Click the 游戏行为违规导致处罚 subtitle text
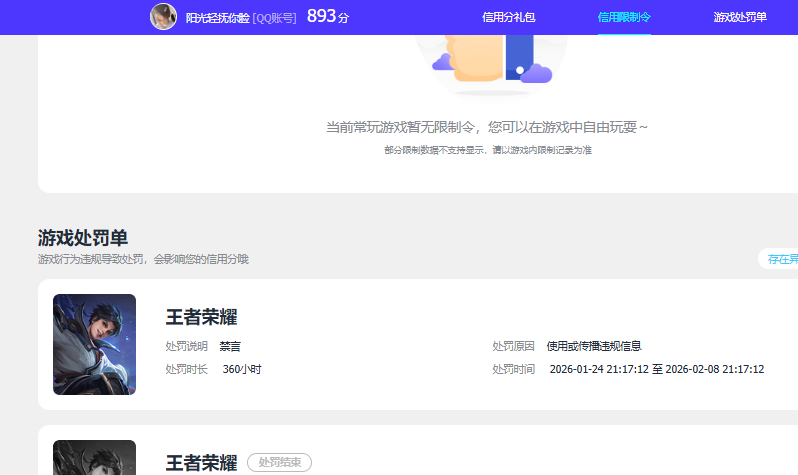798x475 pixels. click(x=143, y=259)
